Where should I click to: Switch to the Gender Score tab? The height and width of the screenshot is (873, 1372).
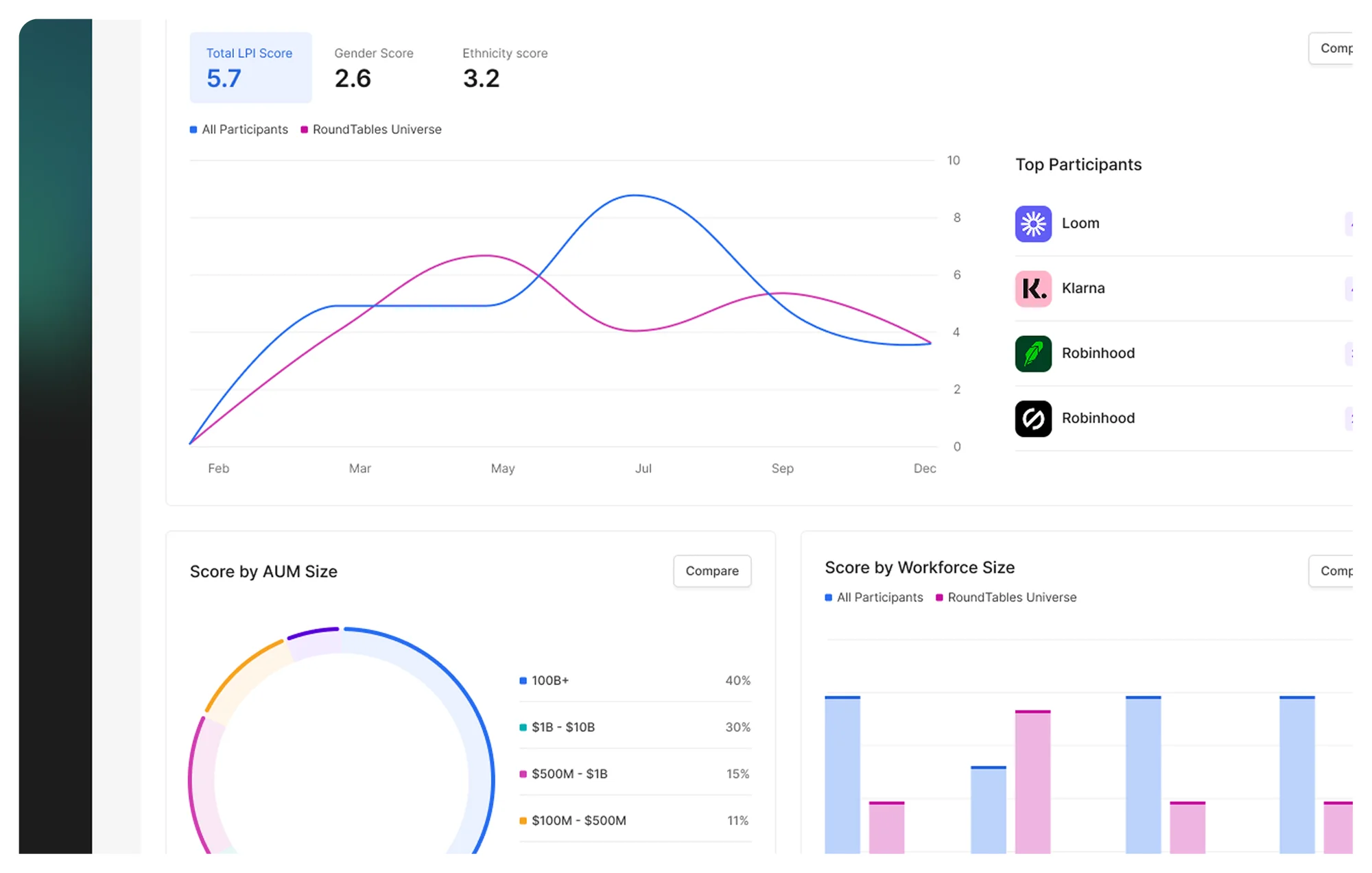coord(374,67)
